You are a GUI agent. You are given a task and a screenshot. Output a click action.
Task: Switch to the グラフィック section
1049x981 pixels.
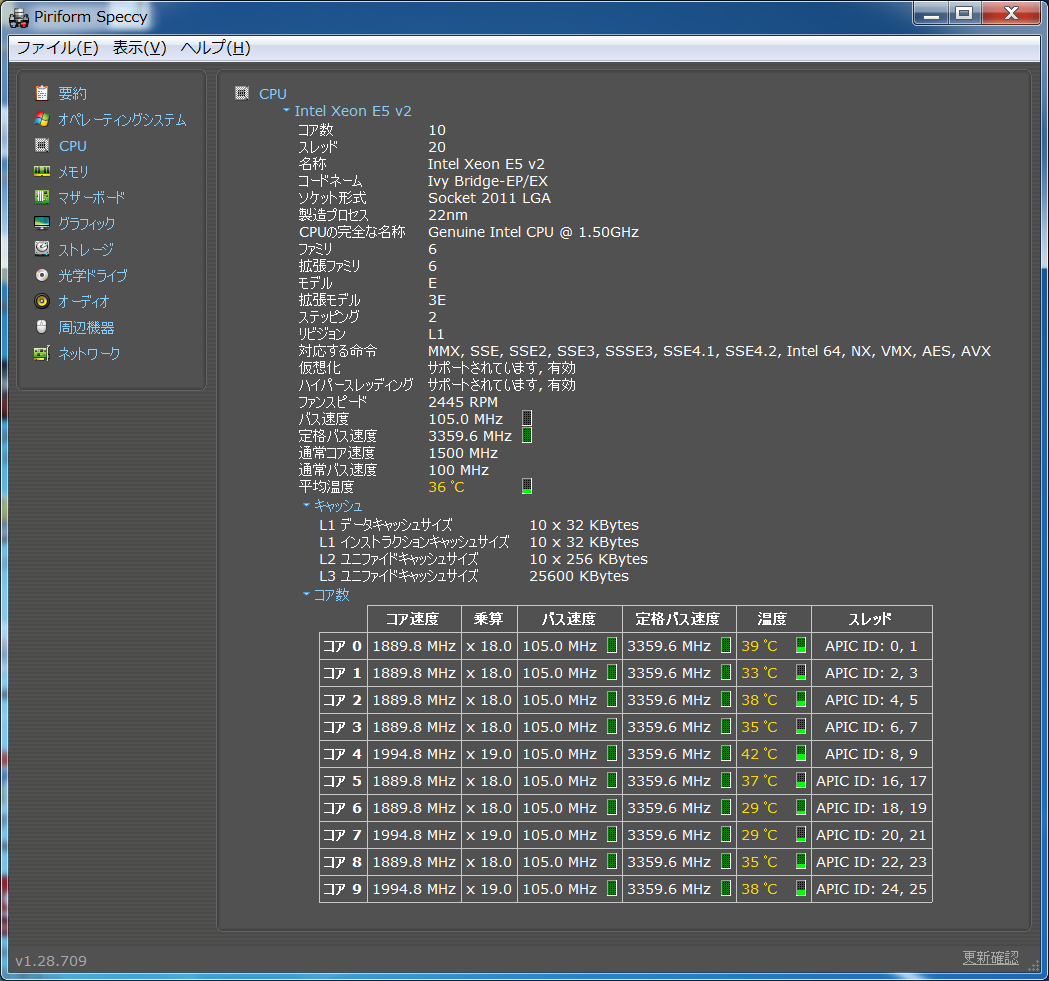[86, 224]
